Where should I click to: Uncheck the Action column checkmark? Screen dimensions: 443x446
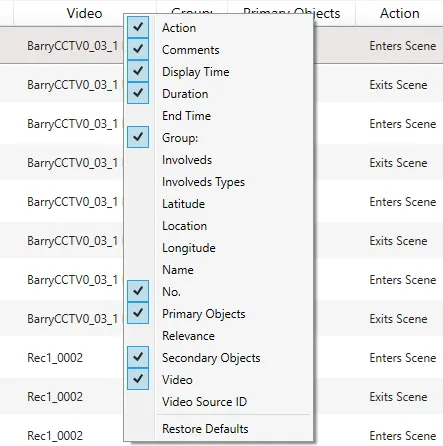pyautogui.click(x=138, y=27)
